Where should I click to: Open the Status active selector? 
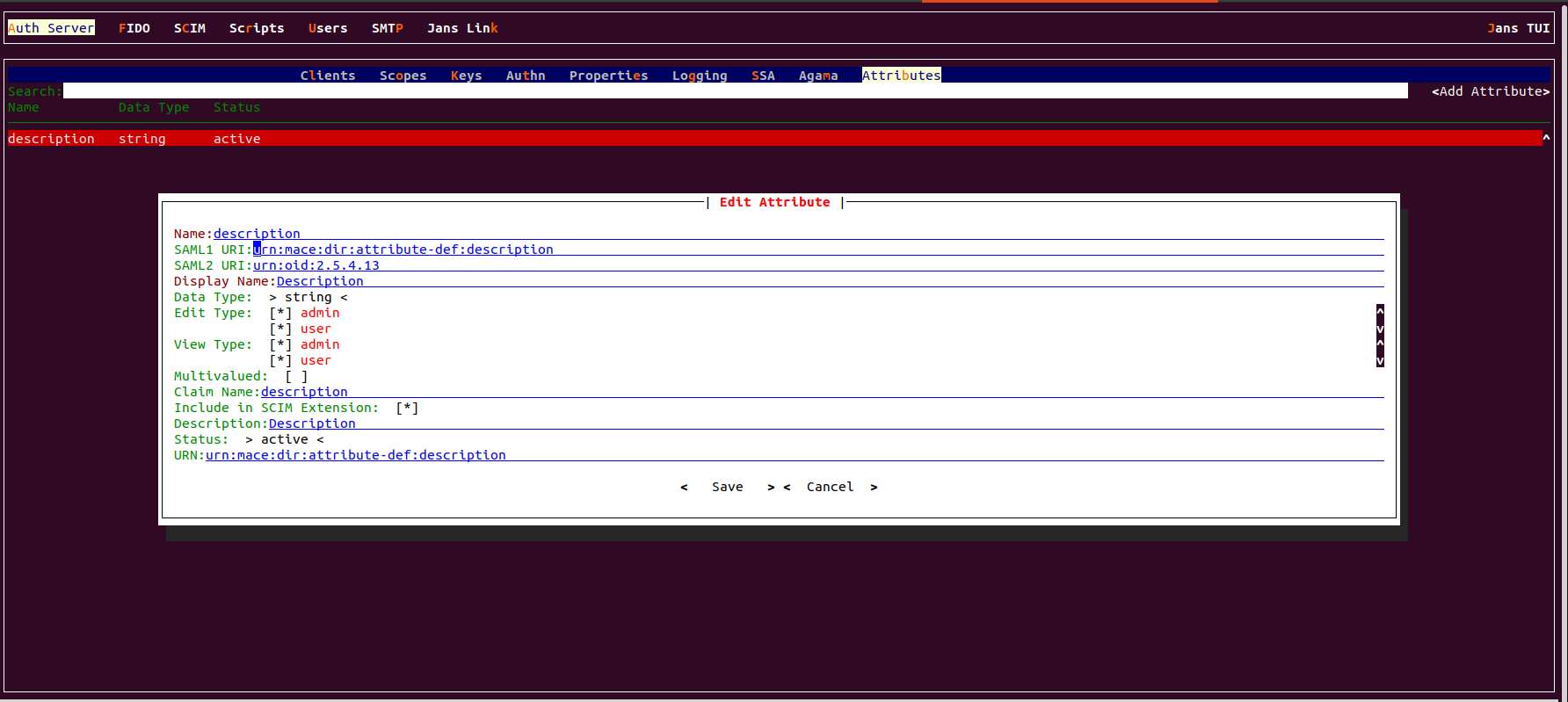[284, 439]
